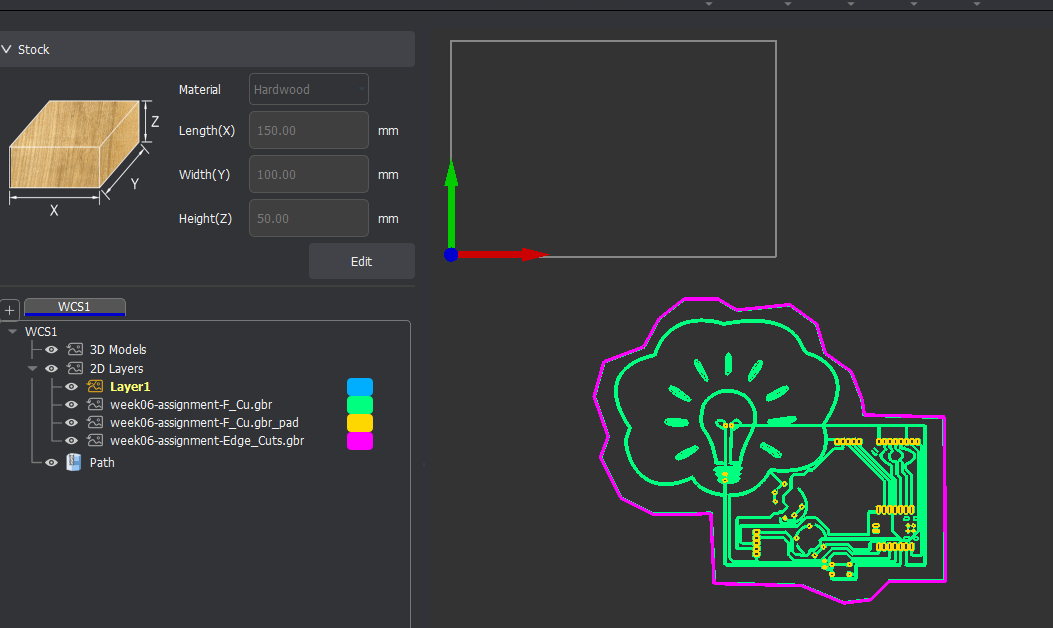Select 3D Models tree item
1053x628 pixels.
point(118,349)
